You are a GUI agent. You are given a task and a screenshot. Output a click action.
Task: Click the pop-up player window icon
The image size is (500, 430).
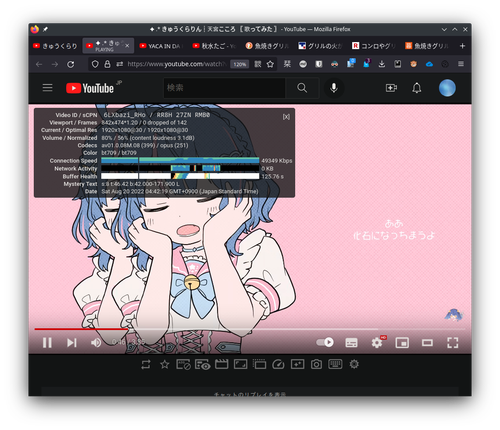pyautogui.click(x=259, y=364)
